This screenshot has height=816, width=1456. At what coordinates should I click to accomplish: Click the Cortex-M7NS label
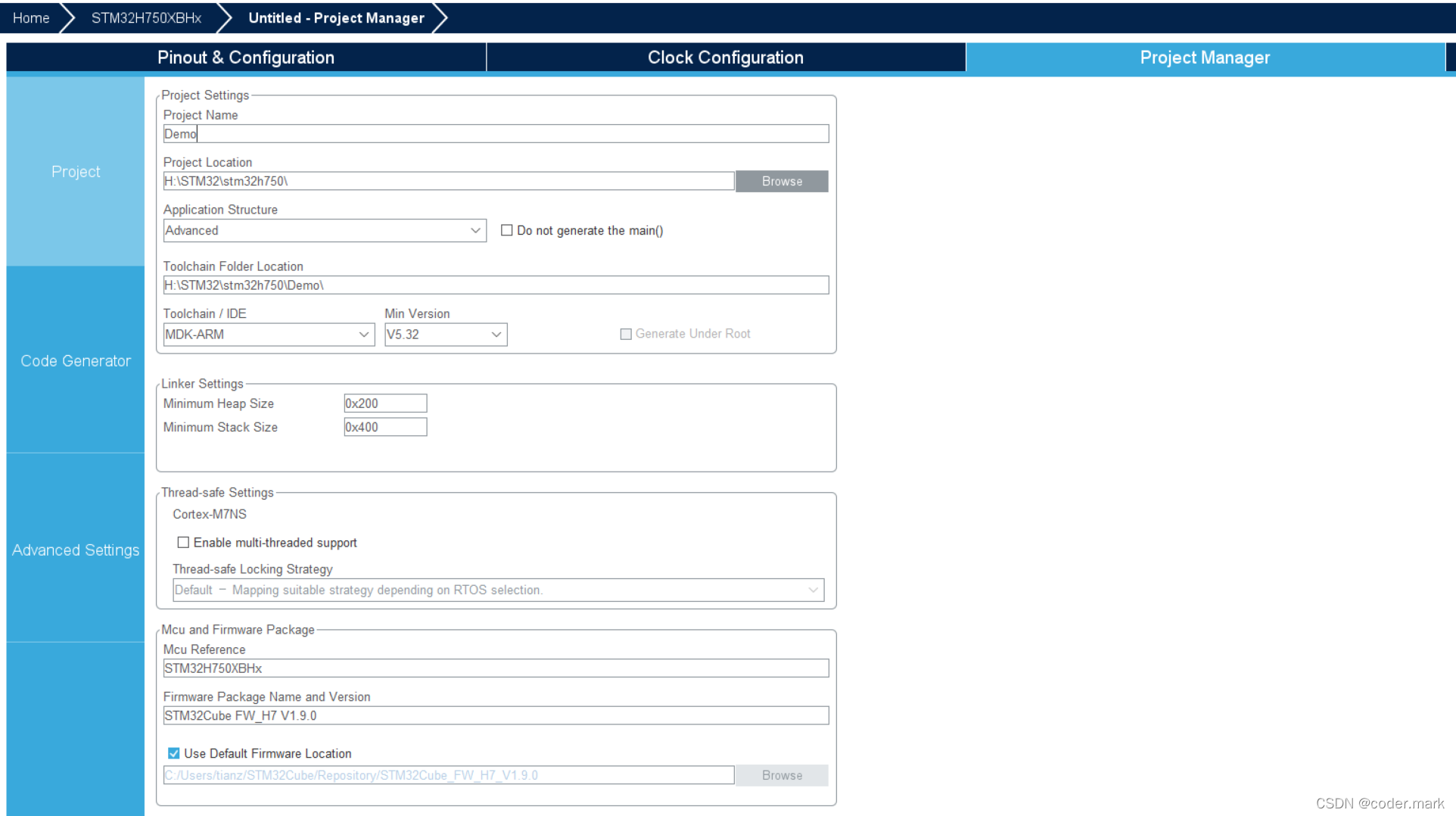point(210,515)
